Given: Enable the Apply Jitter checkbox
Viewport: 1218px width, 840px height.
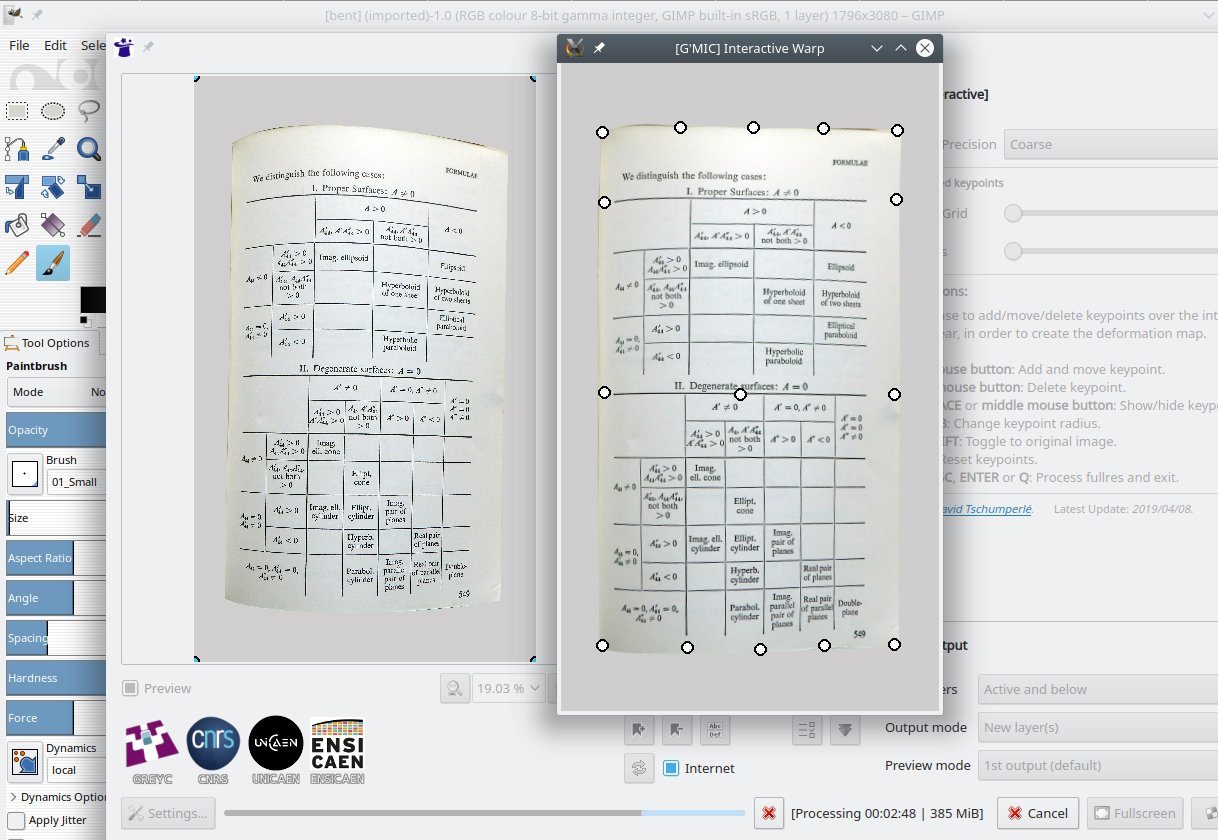Looking at the screenshot, I should point(17,820).
